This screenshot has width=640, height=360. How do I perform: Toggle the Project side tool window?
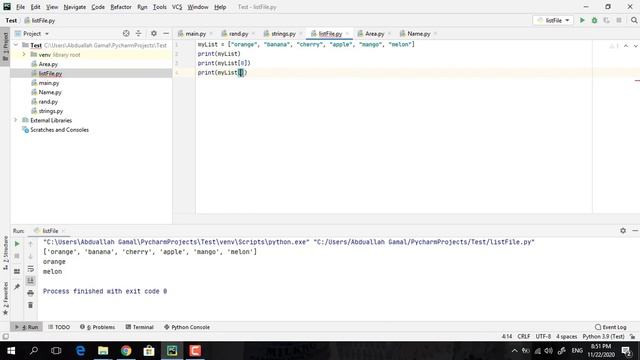coord(5,47)
